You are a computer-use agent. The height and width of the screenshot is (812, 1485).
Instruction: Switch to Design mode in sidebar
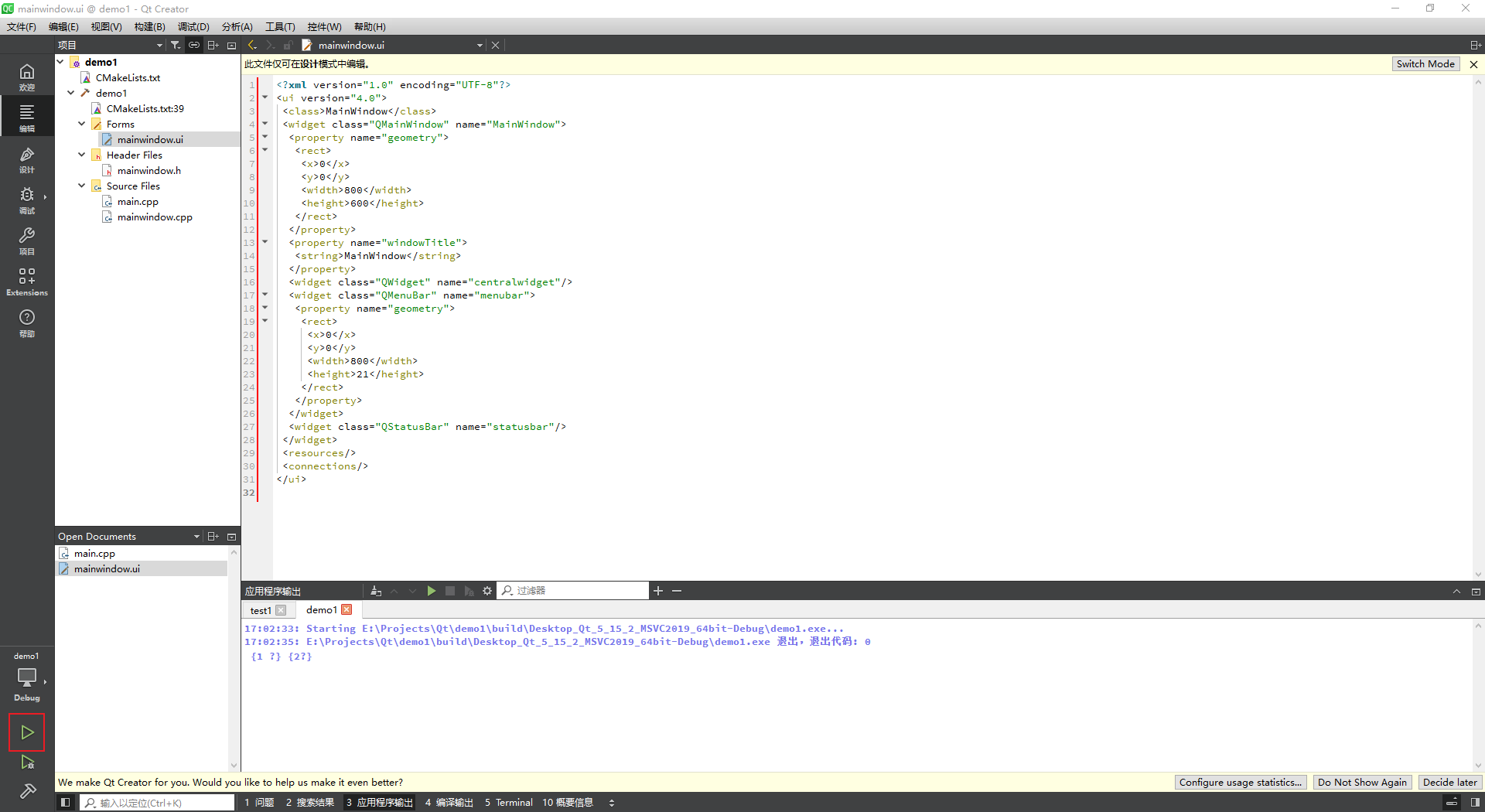[x=27, y=159]
